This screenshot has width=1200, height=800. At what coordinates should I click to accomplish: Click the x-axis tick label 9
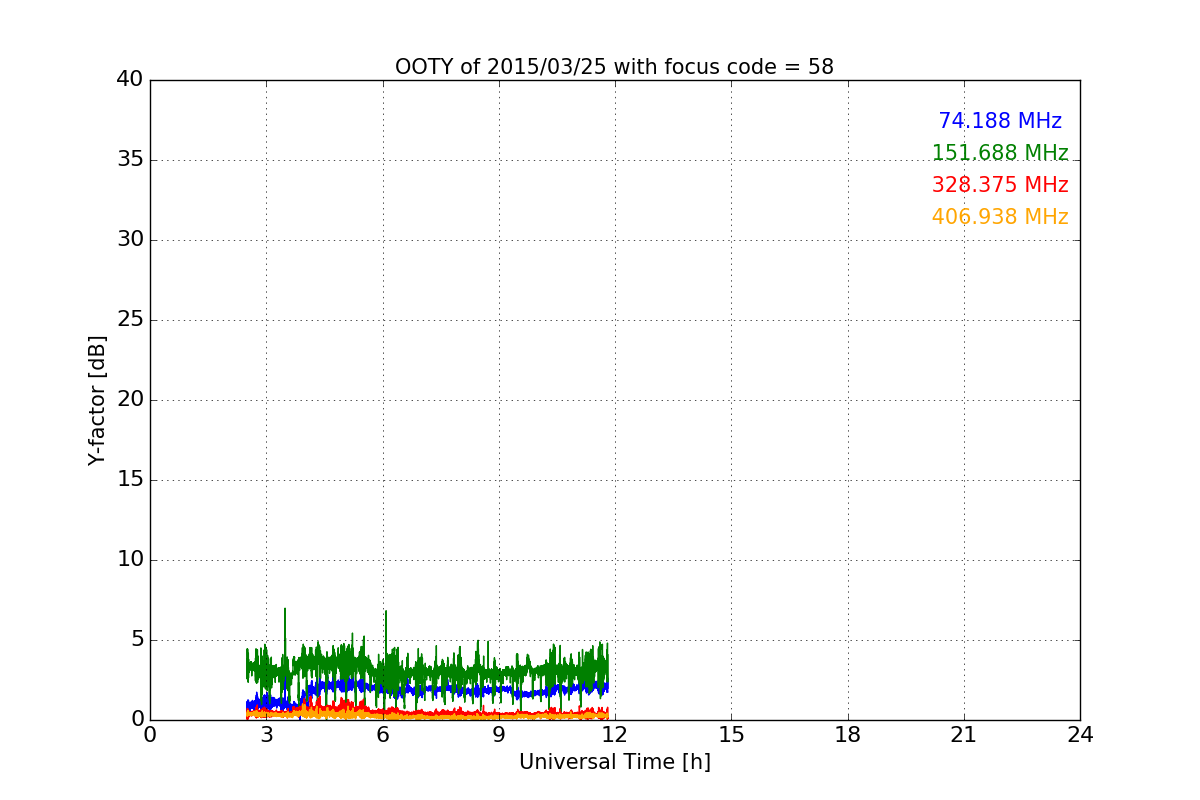(499, 735)
